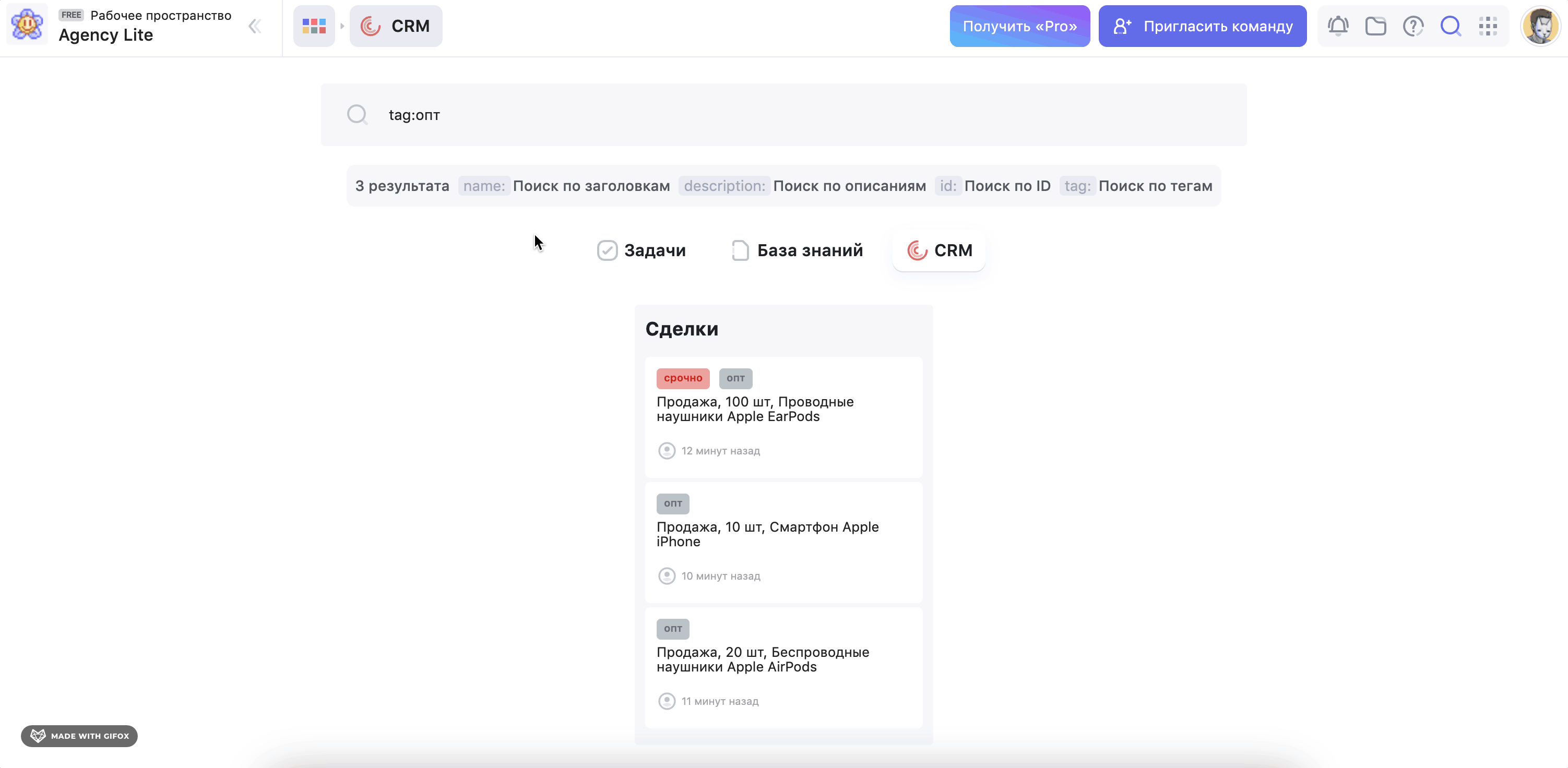Open the apps grid menu icon

[x=1488, y=26]
